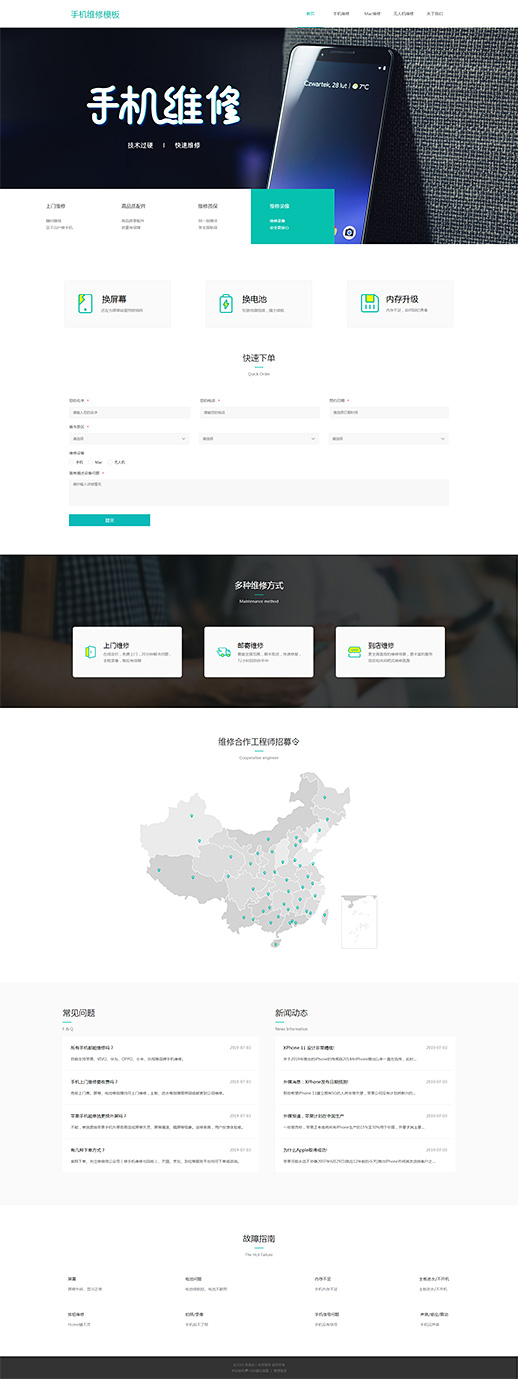Click the teal 提交 submit button
This screenshot has height=1379, width=518.
click(109, 520)
